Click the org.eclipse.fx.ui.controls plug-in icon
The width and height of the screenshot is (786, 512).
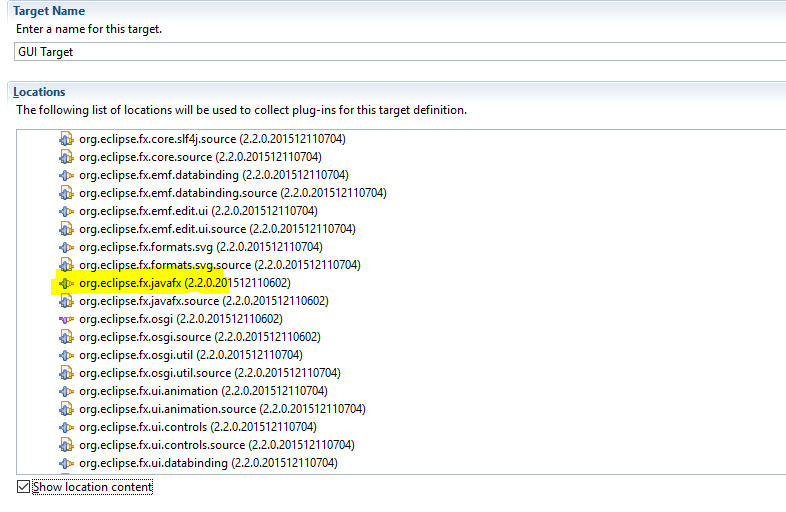(x=66, y=427)
